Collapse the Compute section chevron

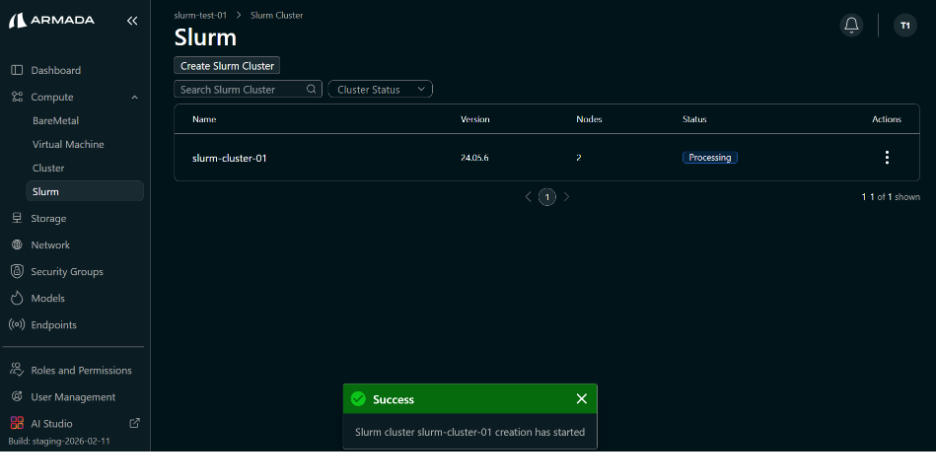[134, 97]
